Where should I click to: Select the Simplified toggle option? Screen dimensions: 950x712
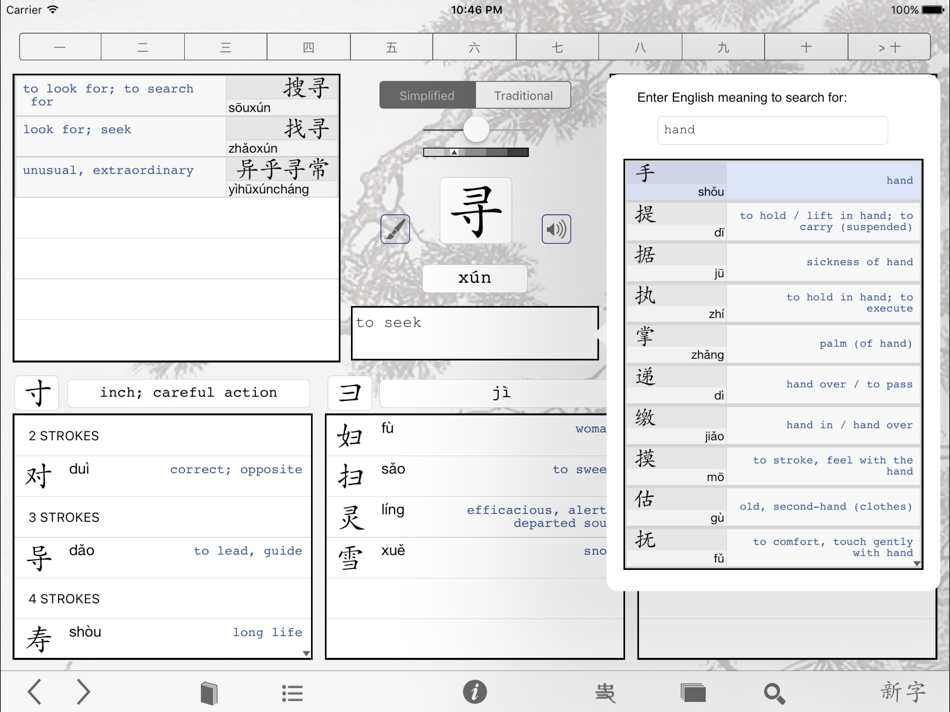coord(427,95)
